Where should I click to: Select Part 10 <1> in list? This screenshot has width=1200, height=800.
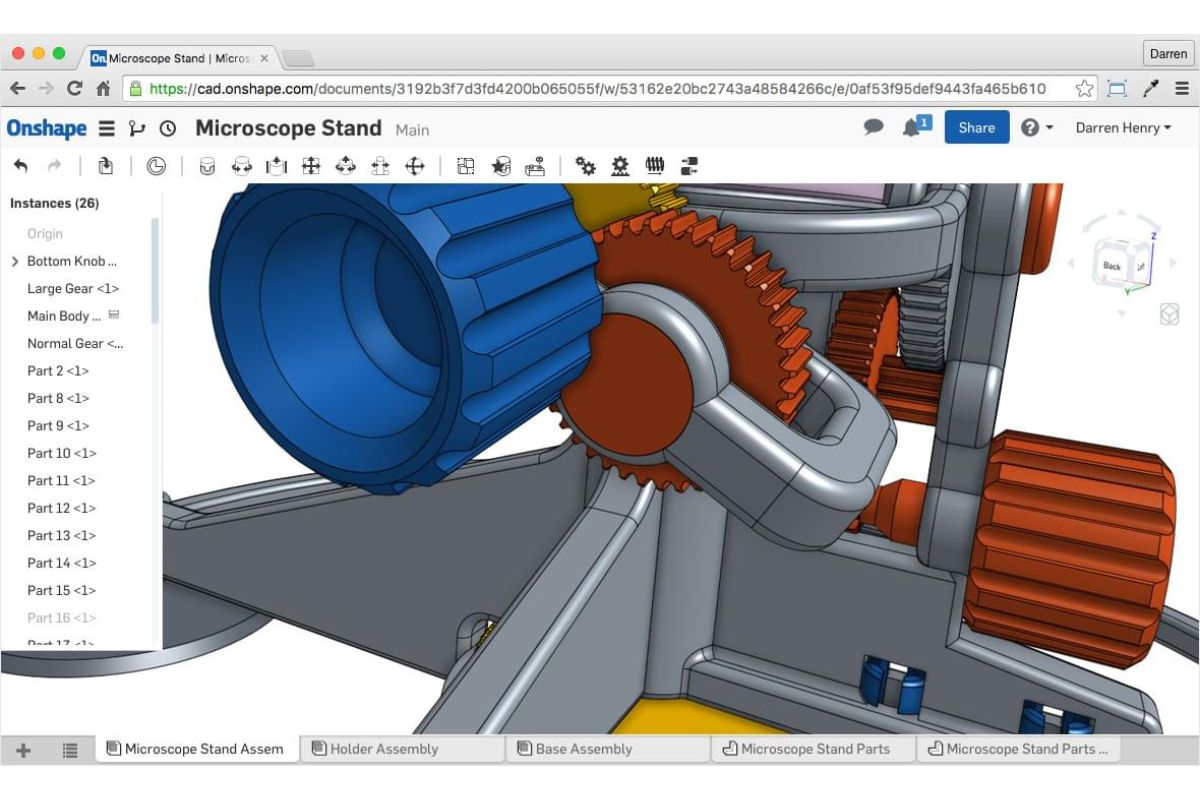coord(62,453)
